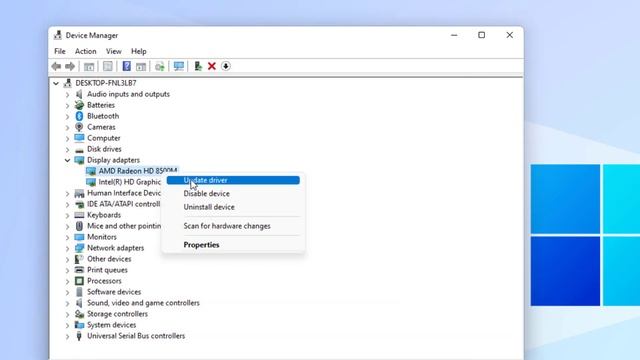
Task: Click the show/hide console tree toolbar icon
Action: [89, 66]
